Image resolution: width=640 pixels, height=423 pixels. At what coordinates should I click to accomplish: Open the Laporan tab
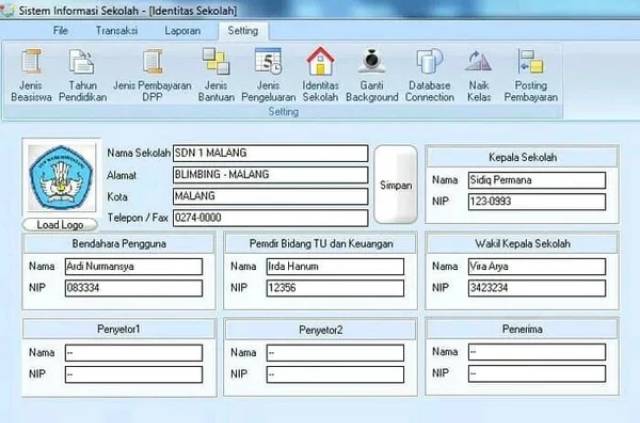pyautogui.click(x=183, y=30)
